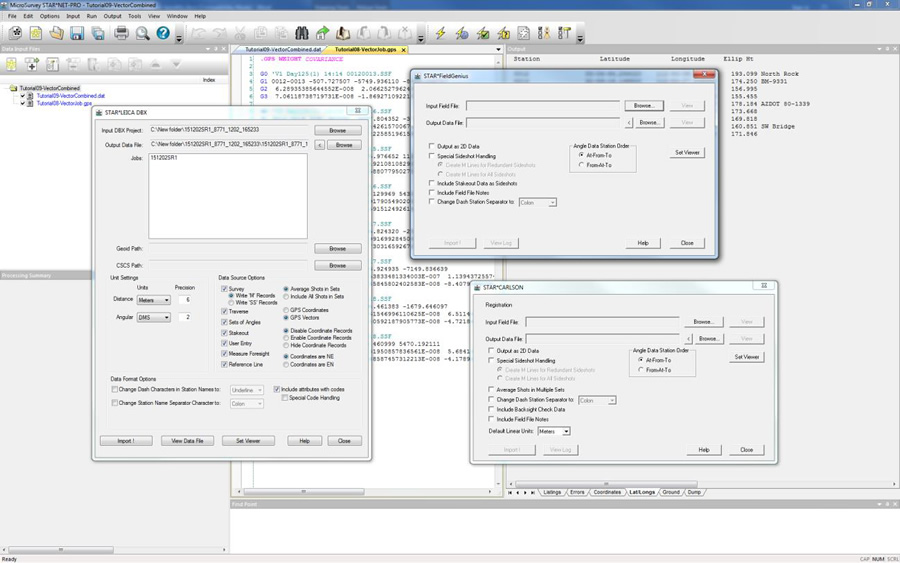The height and width of the screenshot is (563, 900).
Task: Click Set Viewer button in LEICA DBX
Action: pos(249,441)
